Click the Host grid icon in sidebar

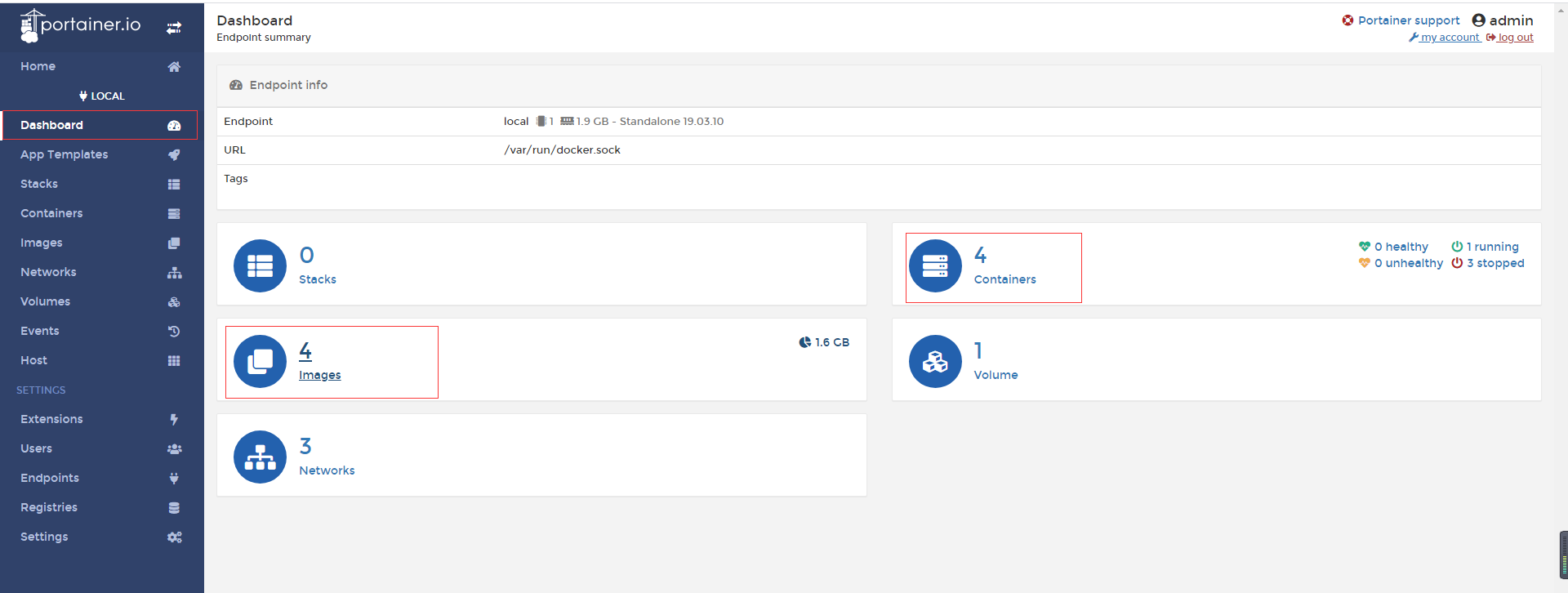[x=174, y=361]
